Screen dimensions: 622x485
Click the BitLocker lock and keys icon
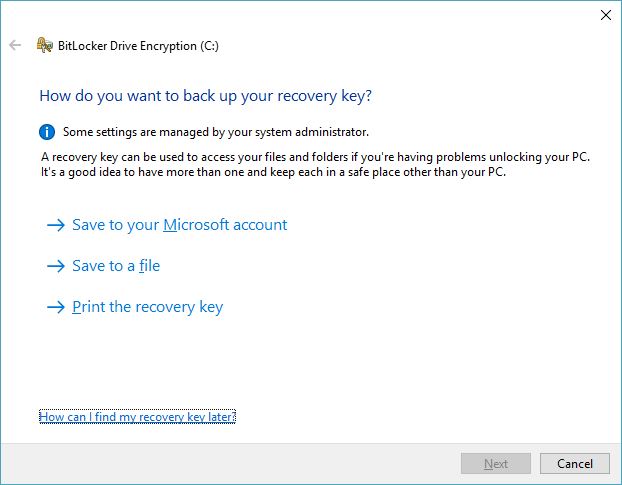44,45
